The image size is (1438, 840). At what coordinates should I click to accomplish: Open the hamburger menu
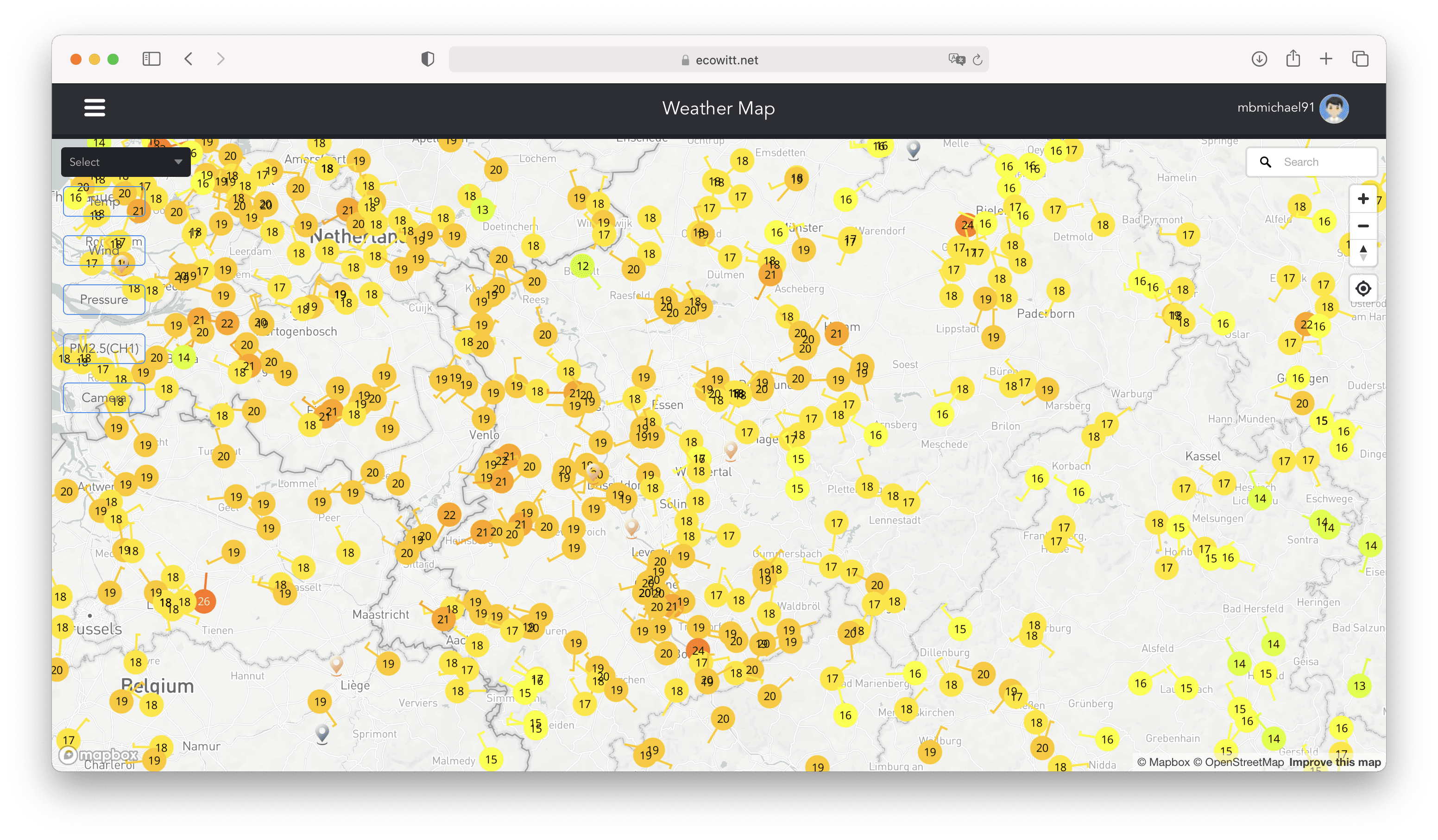(95, 107)
